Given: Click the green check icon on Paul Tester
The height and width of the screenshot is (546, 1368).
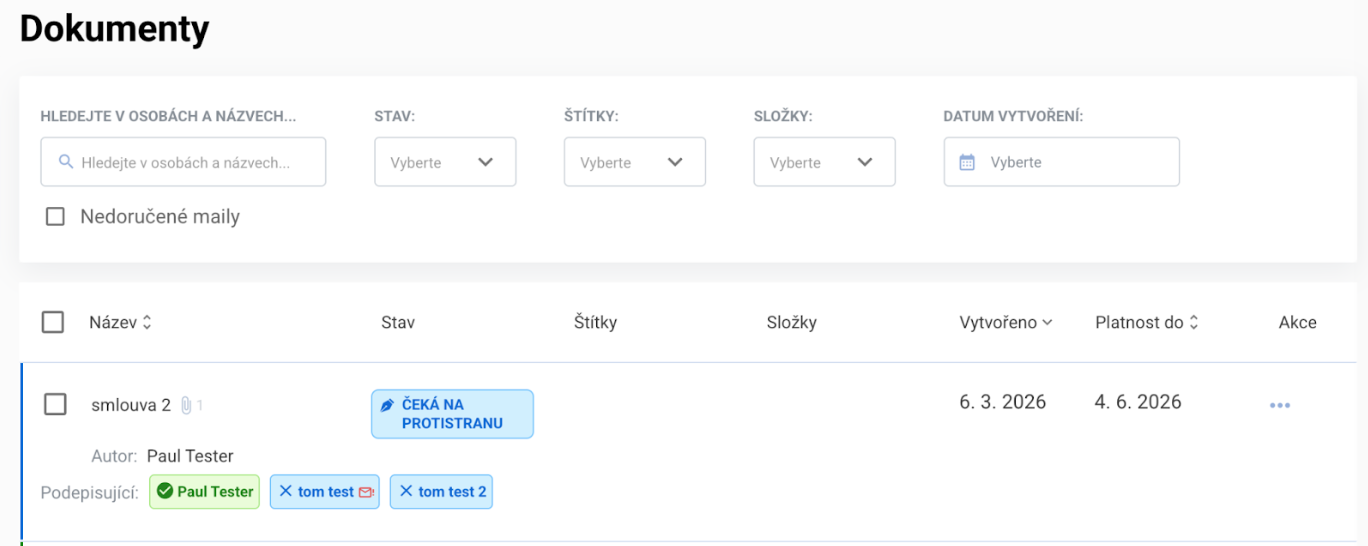Looking at the screenshot, I should click(165, 491).
